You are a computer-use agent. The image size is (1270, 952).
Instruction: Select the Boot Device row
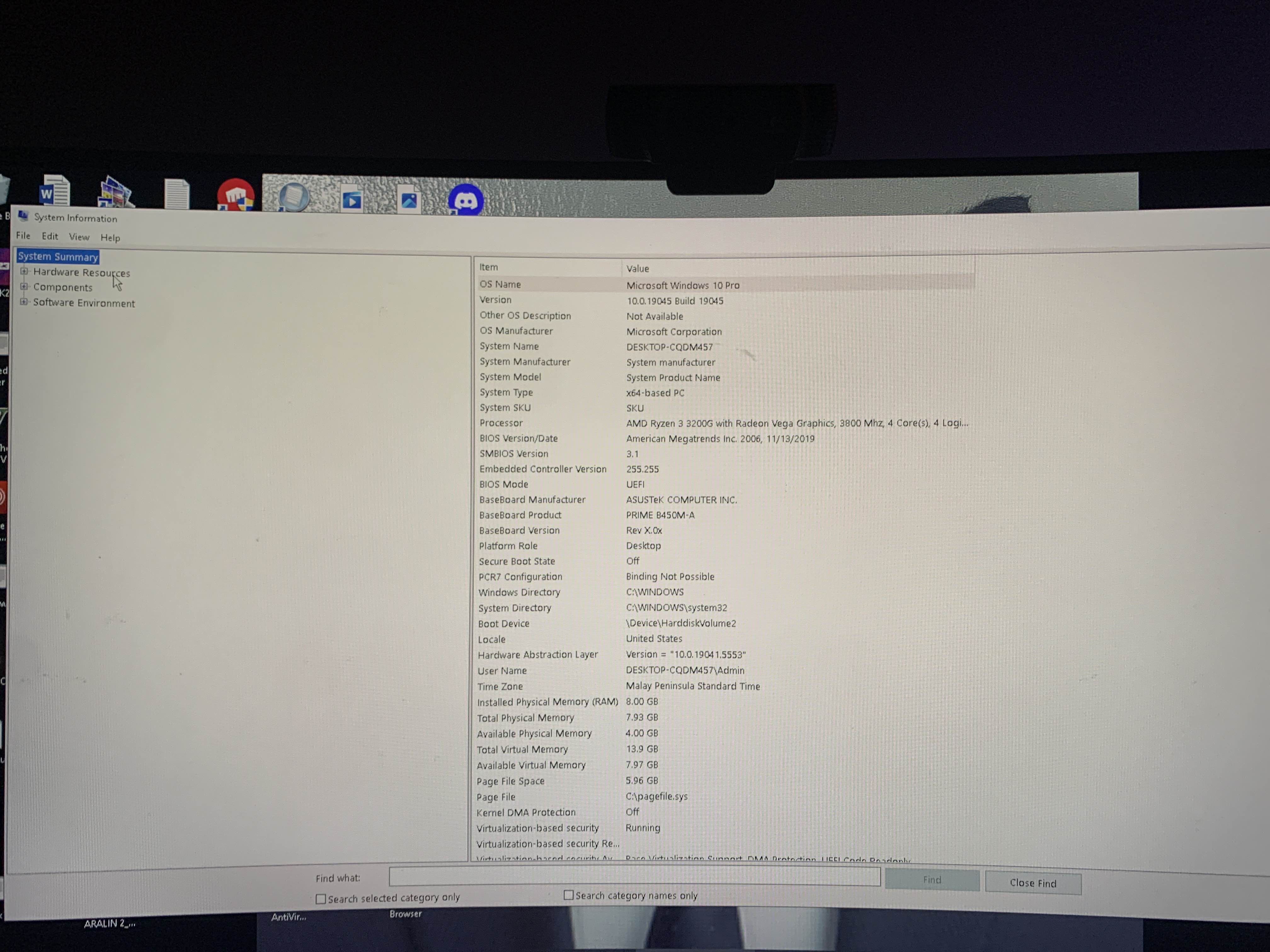tap(726, 623)
